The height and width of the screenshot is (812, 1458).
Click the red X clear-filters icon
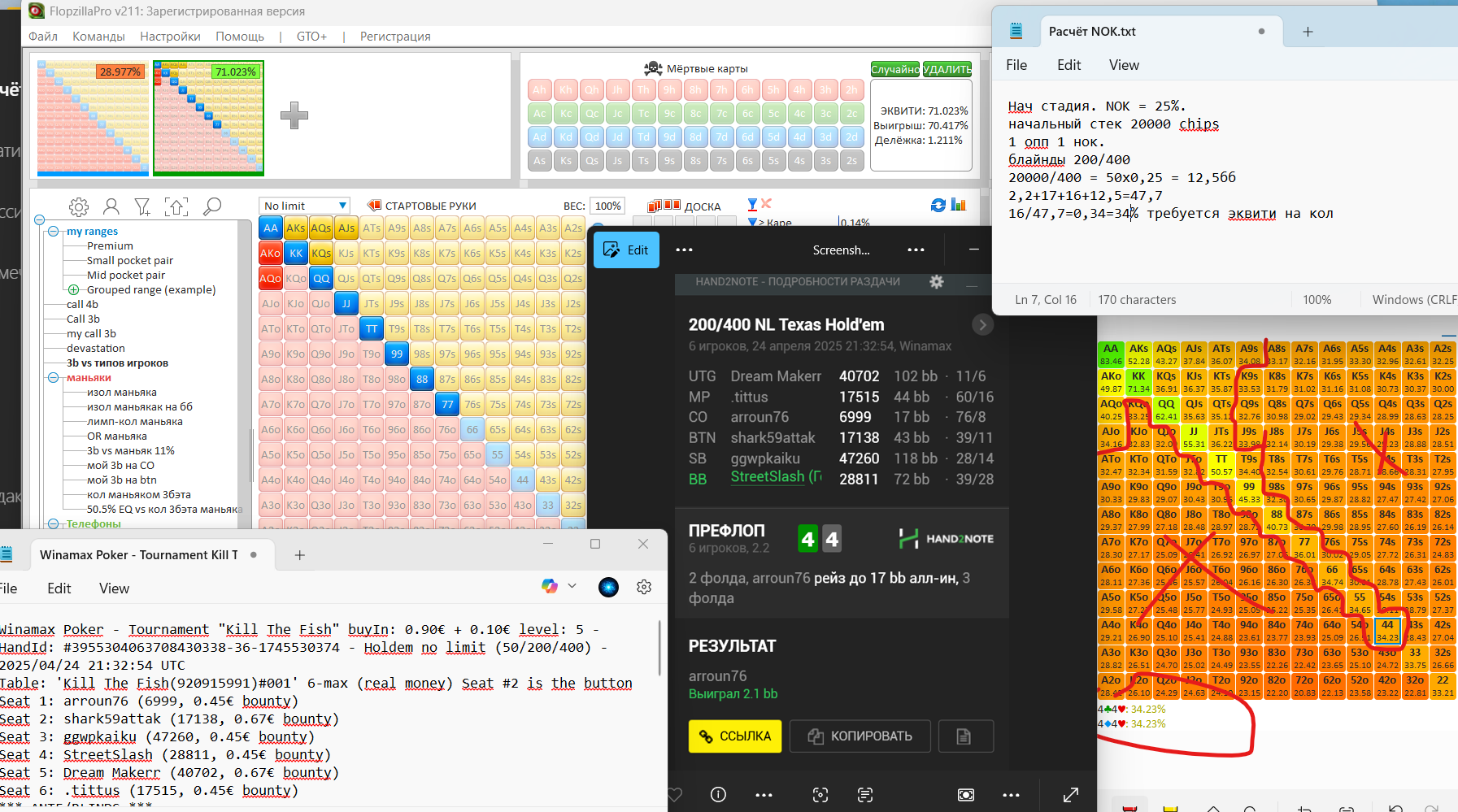pyautogui.click(x=766, y=203)
